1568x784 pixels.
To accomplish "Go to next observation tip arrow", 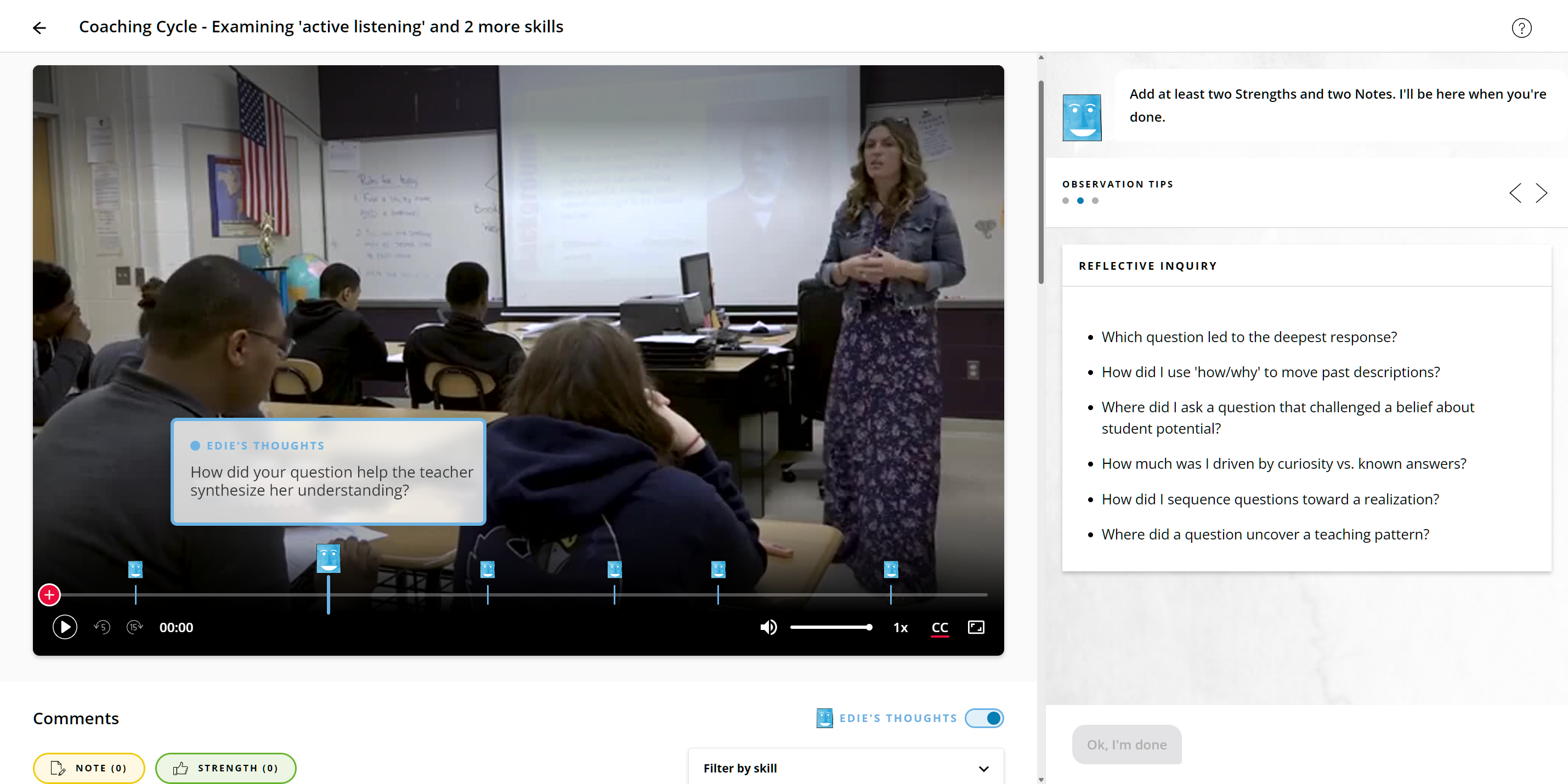I will pyautogui.click(x=1541, y=193).
